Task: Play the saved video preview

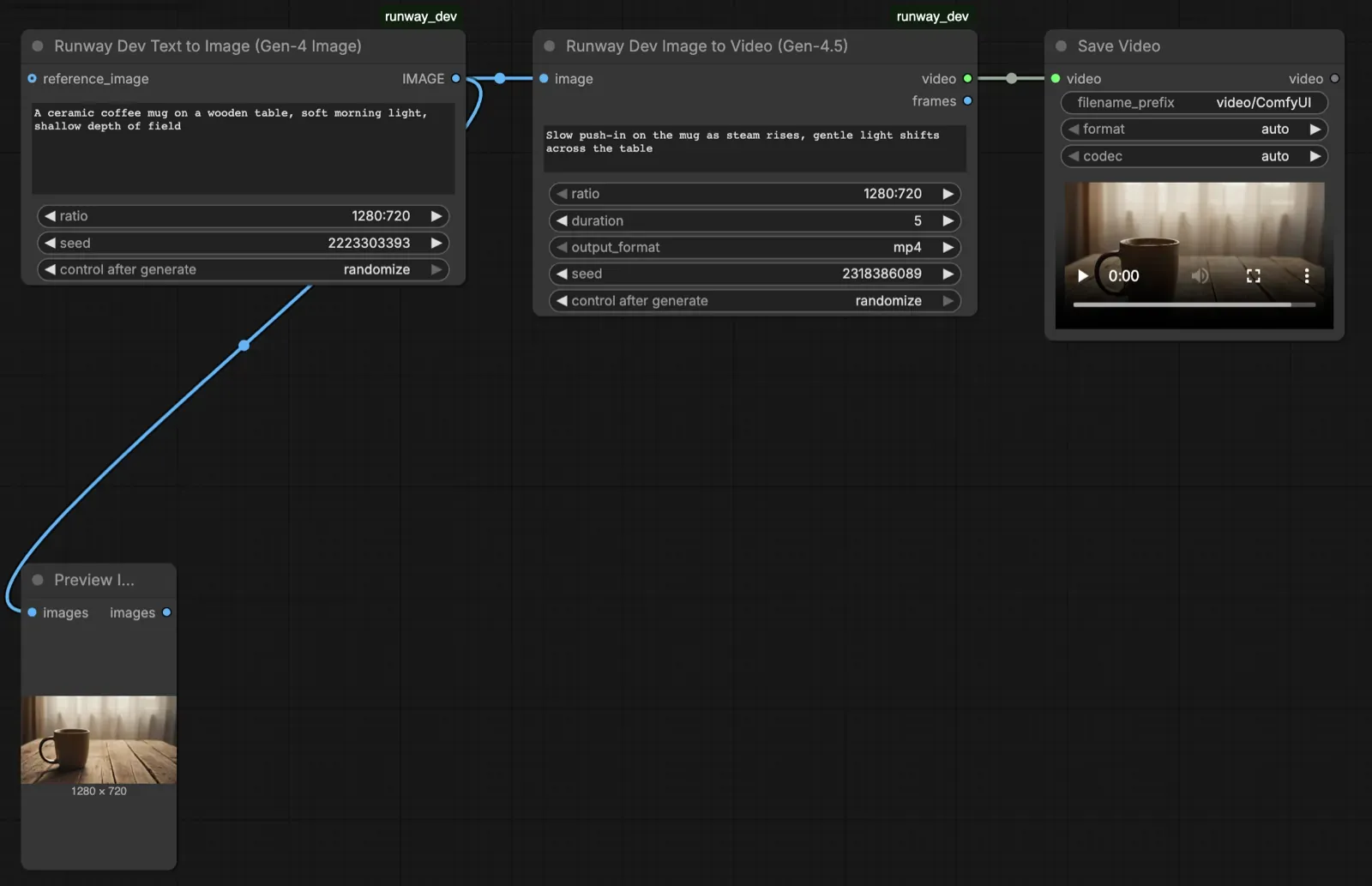Action: (1083, 276)
